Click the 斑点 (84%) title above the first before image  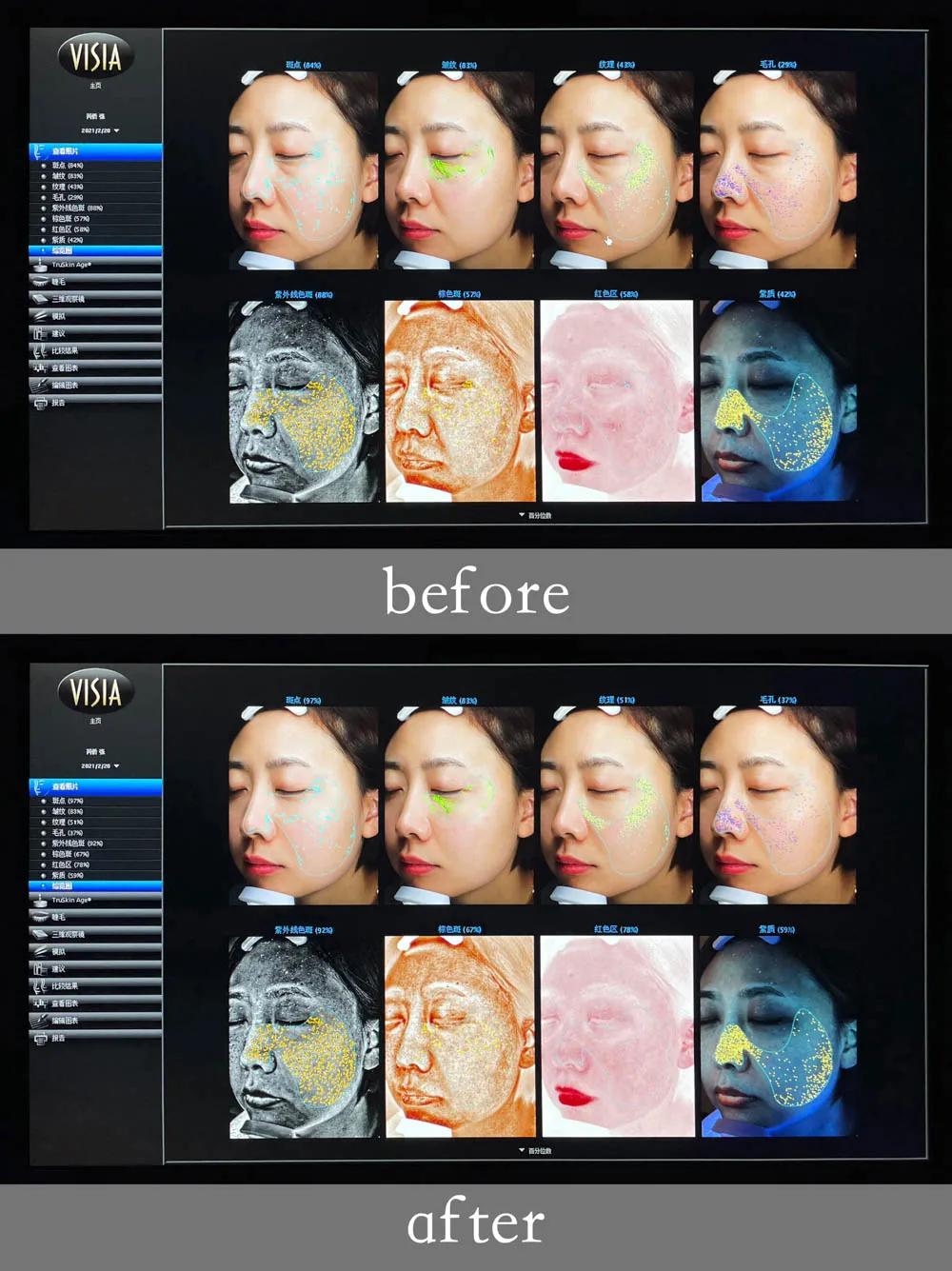(x=304, y=65)
